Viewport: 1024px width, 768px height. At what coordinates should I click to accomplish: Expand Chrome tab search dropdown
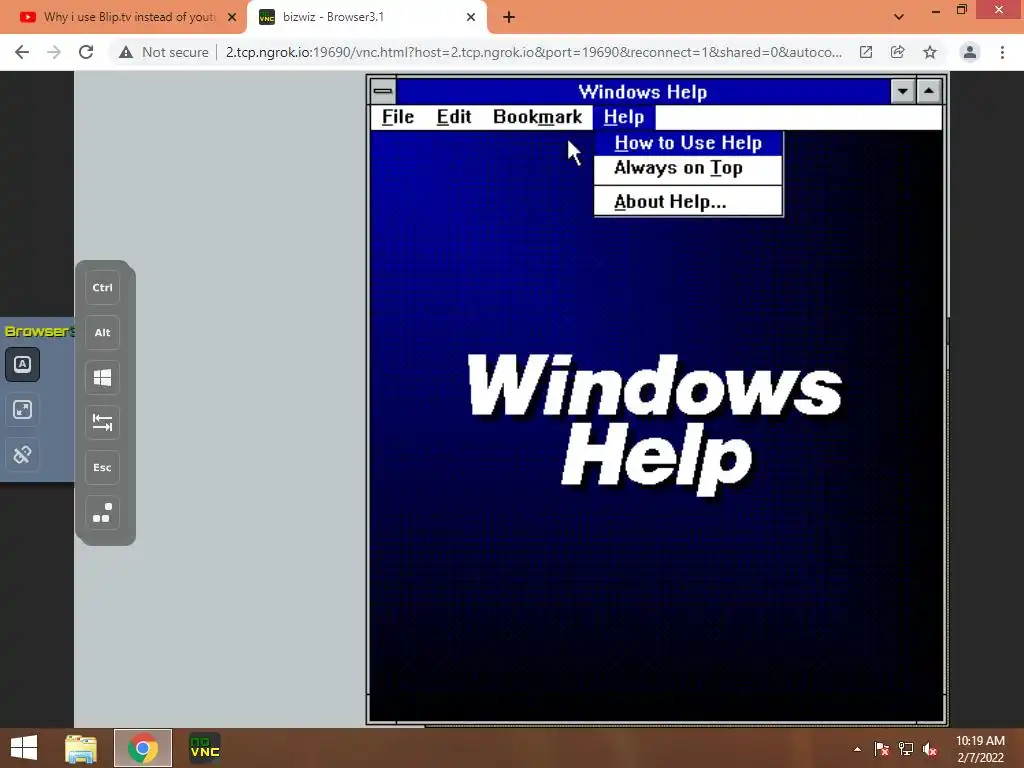click(x=899, y=17)
